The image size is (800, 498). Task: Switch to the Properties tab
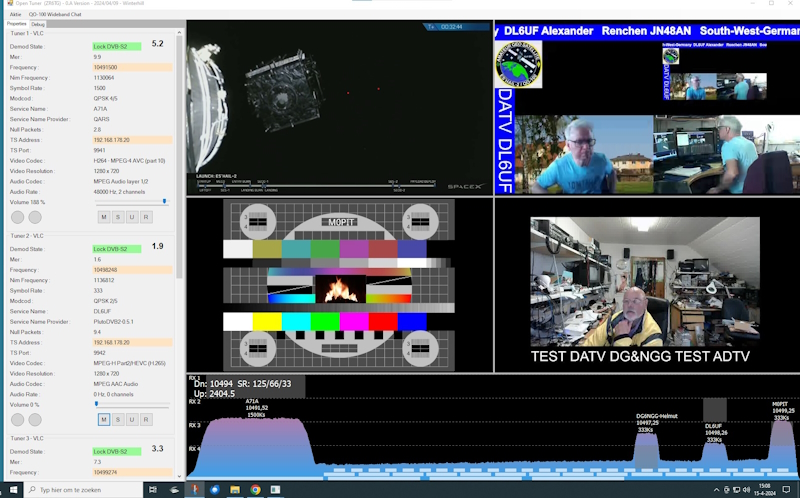pyautogui.click(x=16, y=24)
